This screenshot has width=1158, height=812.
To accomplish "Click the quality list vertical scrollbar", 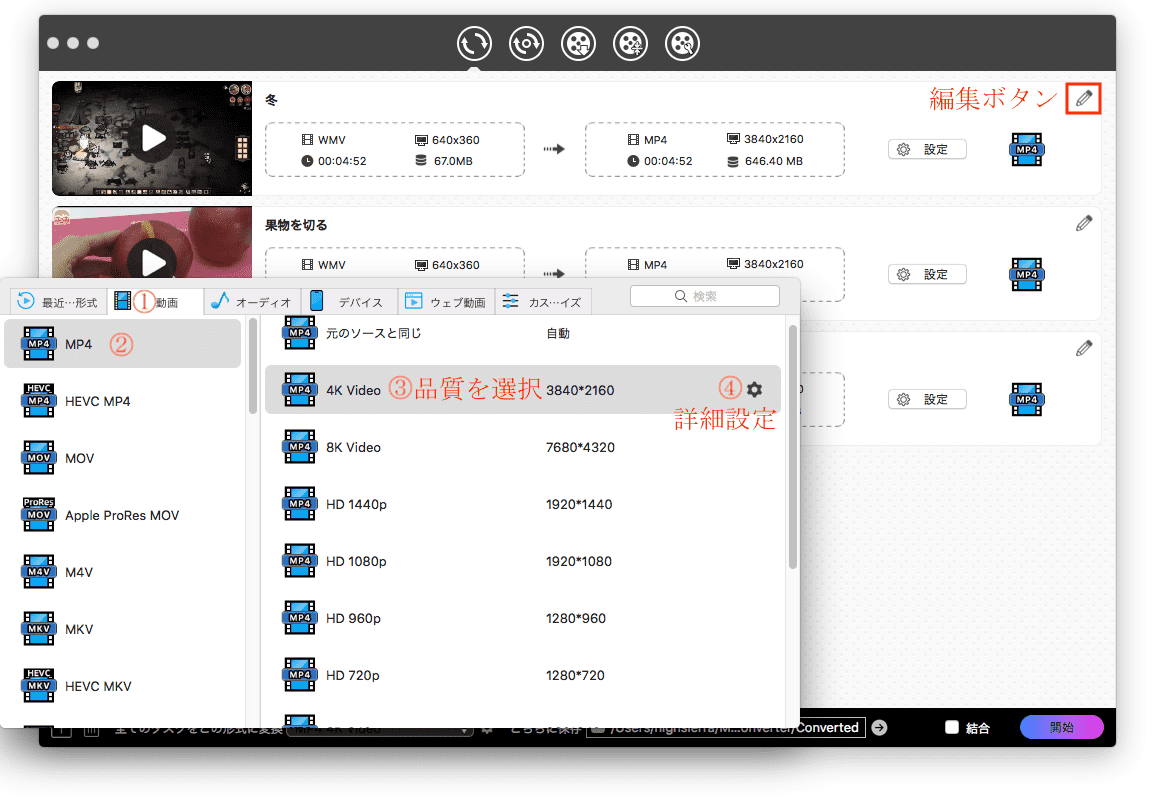I will point(793,445).
